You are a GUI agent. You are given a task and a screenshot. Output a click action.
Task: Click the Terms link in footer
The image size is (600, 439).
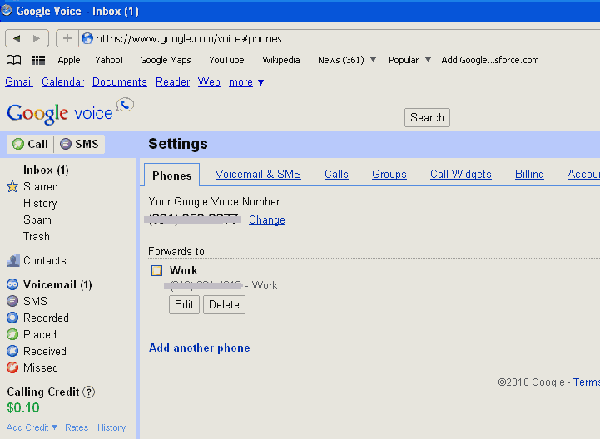pyautogui.click(x=586, y=382)
